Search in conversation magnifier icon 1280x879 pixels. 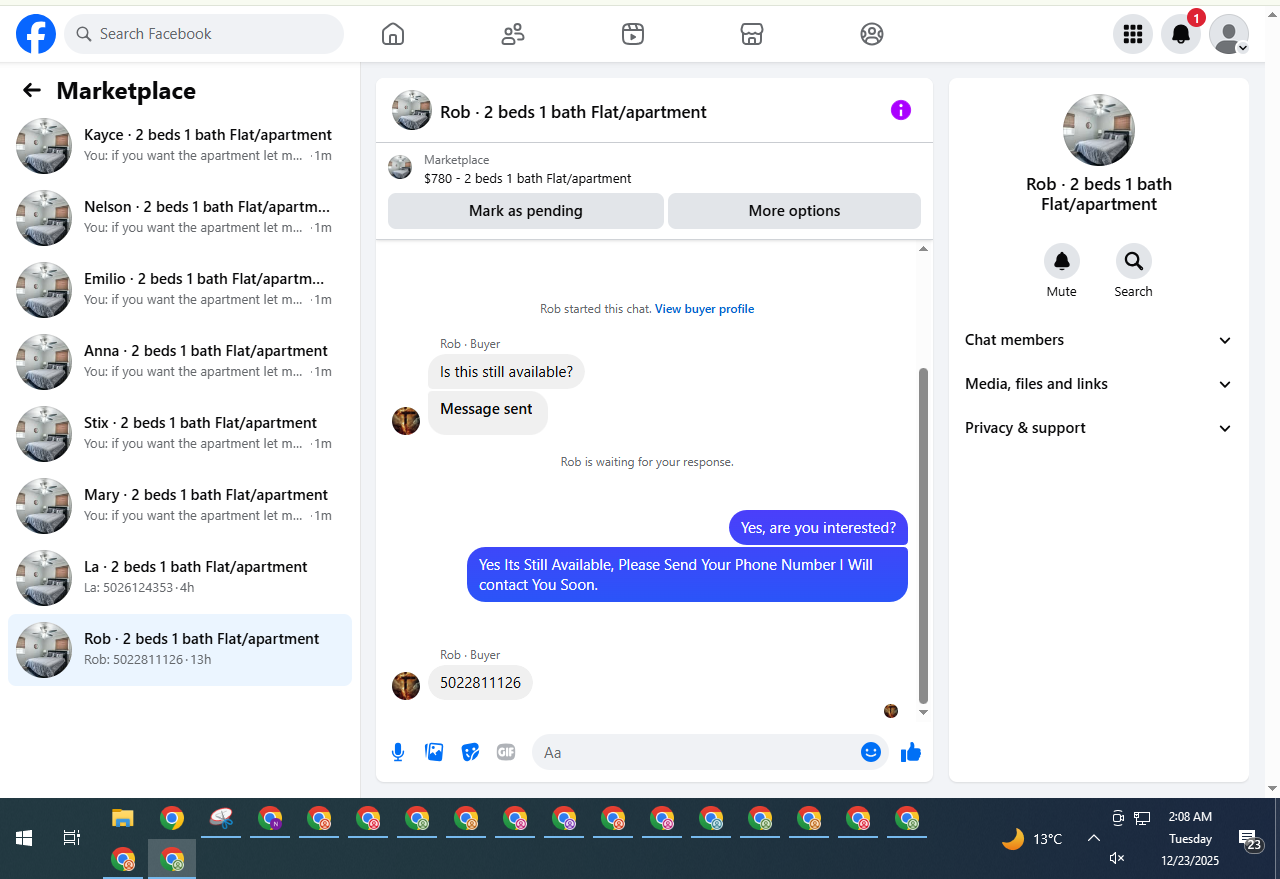point(1134,261)
